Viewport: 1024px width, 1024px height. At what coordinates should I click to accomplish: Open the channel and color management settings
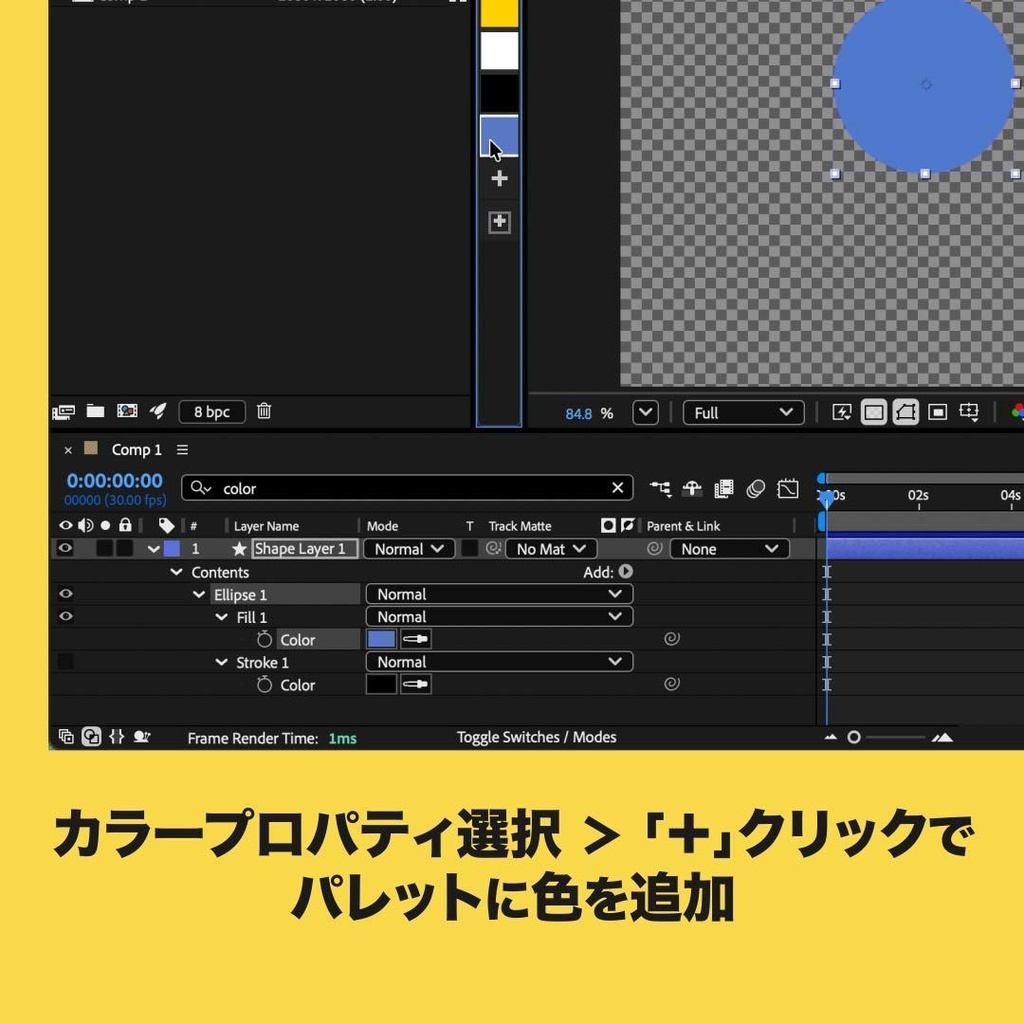coord(1017,412)
